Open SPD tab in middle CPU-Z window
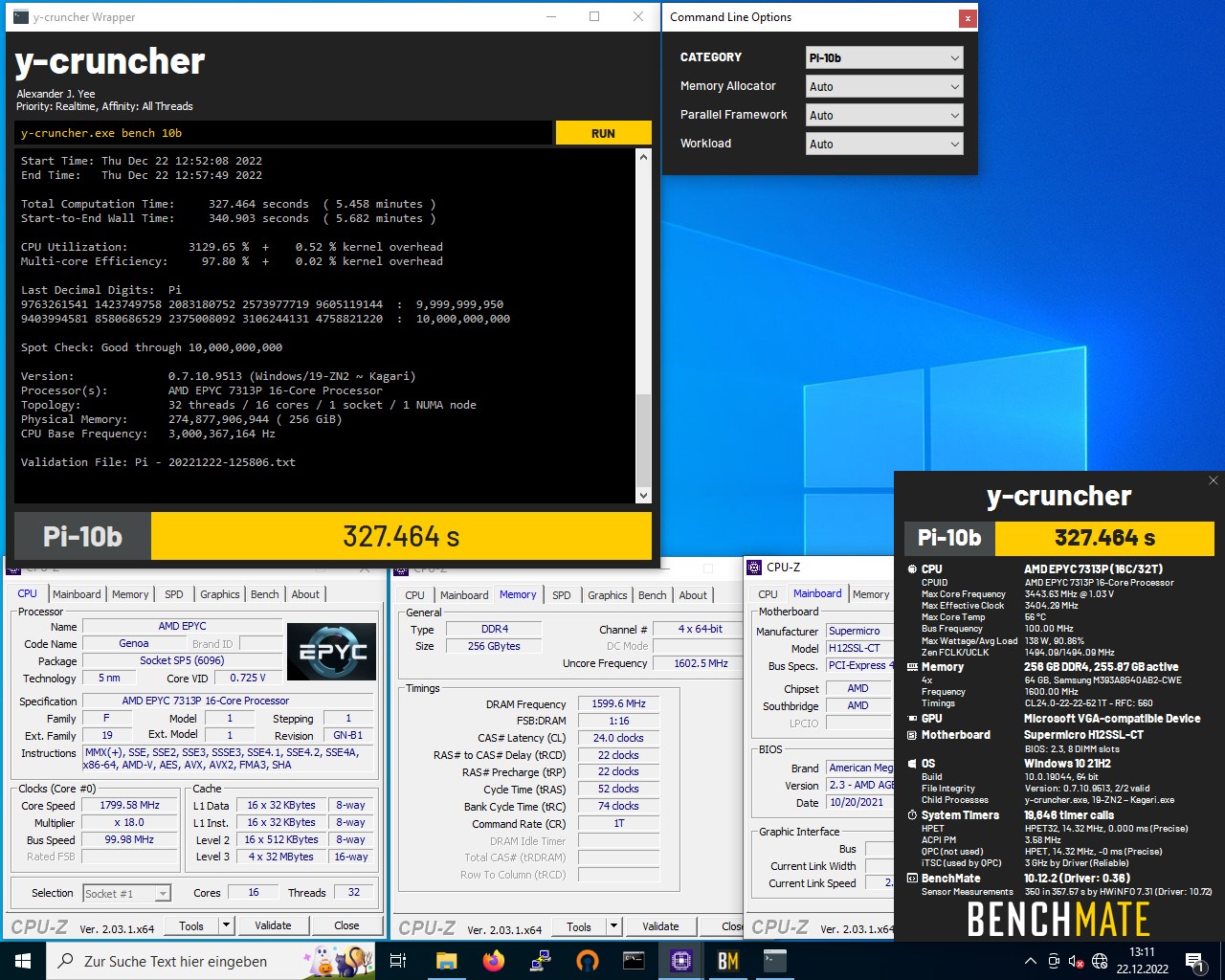1225x980 pixels. click(x=561, y=595)
